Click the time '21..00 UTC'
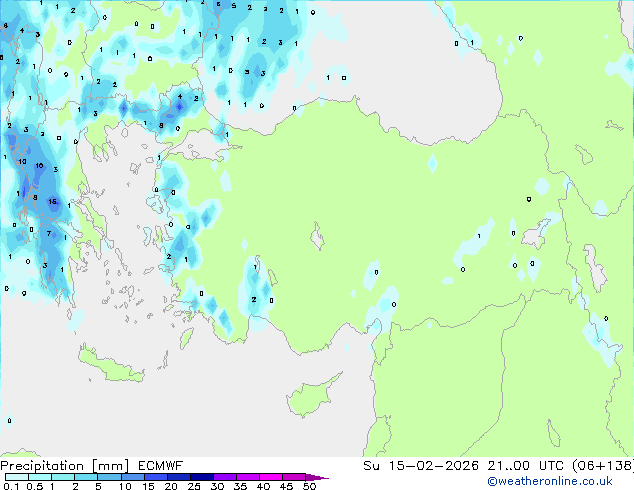 [525, 466]
